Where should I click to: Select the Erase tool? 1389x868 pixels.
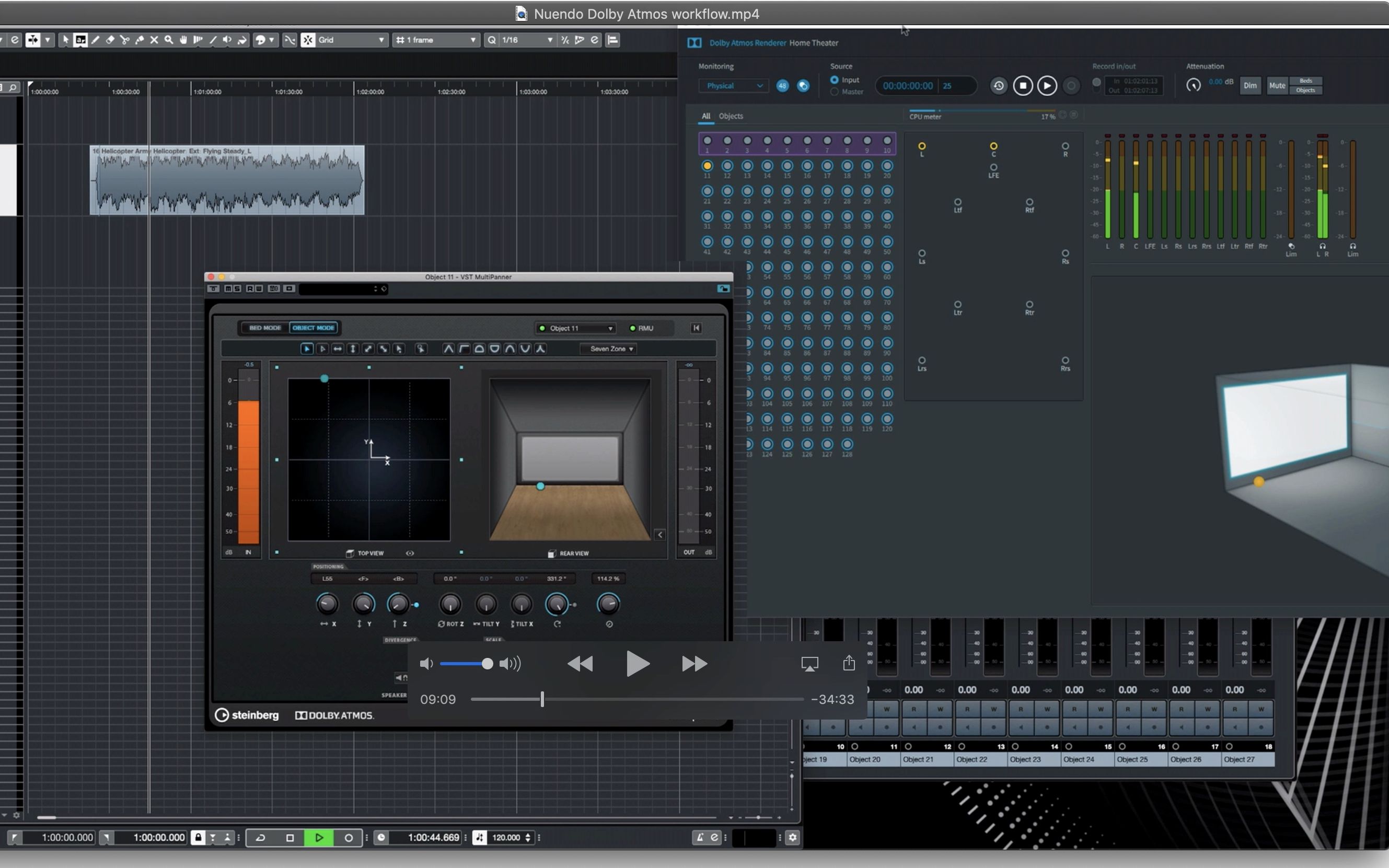(110, 40)
